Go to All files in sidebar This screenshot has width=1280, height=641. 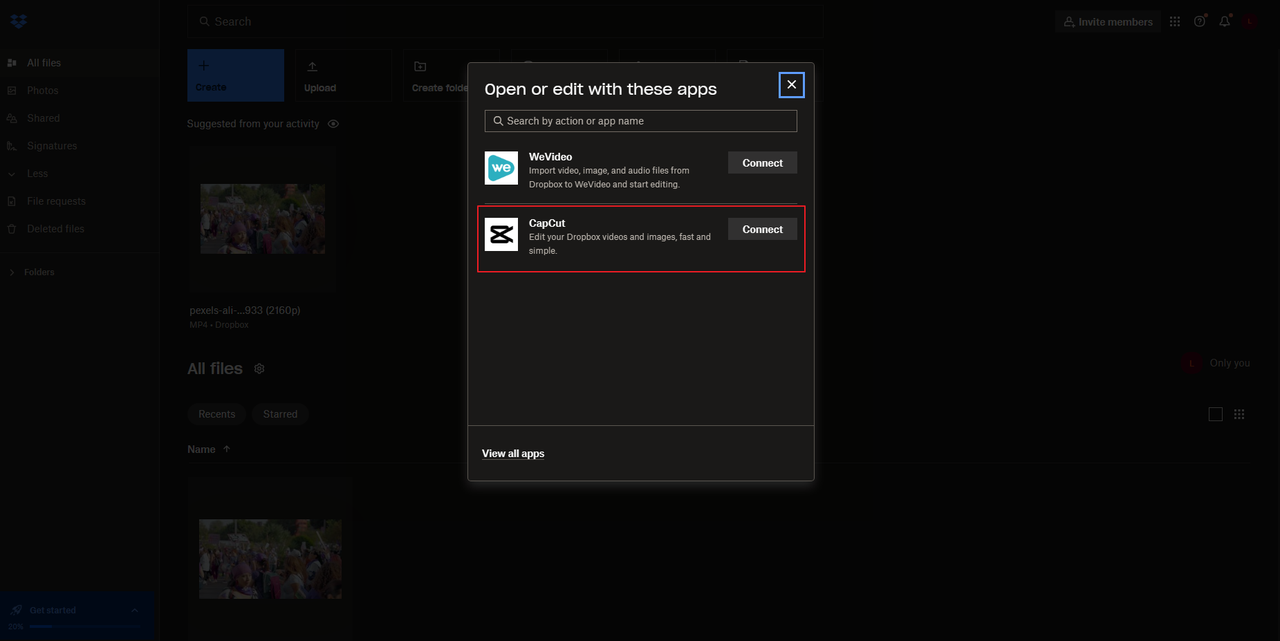click(x=44, y=63)
